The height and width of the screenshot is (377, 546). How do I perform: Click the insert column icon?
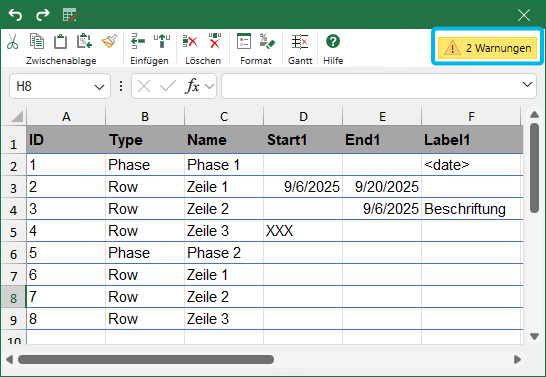tap(162, 41)
